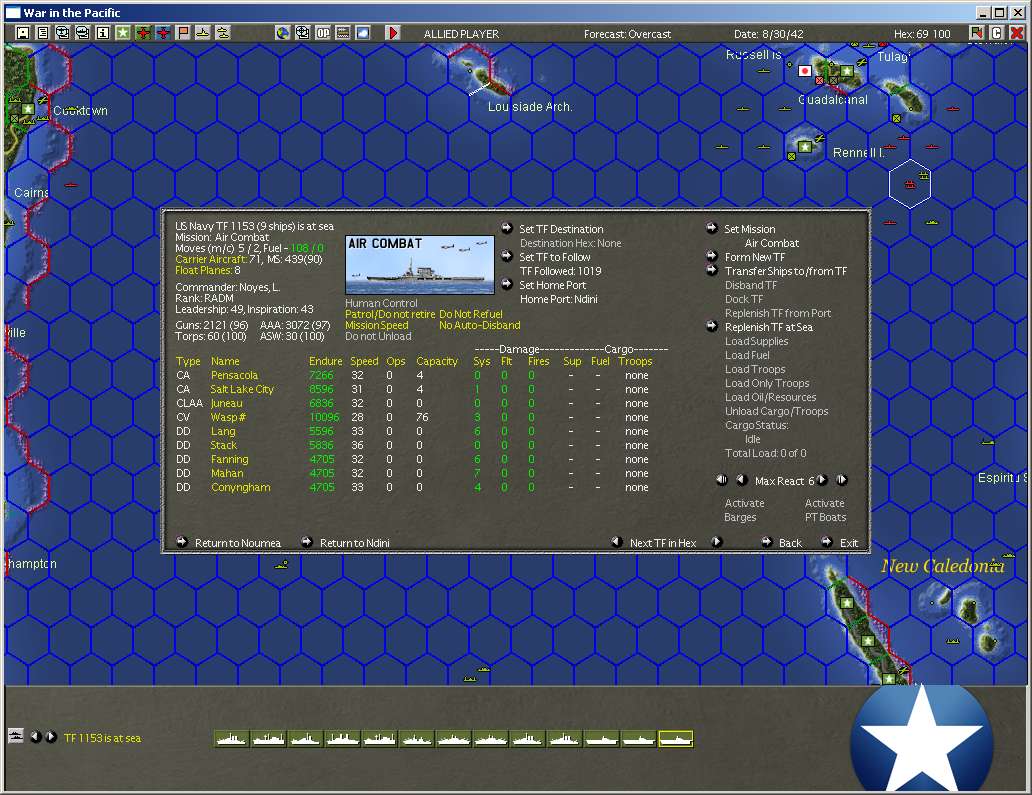Image resolution: width=1032 pixels, height=795 pixels.
Task: Click the red aircraft on green icon
Action: click(143, 33)
